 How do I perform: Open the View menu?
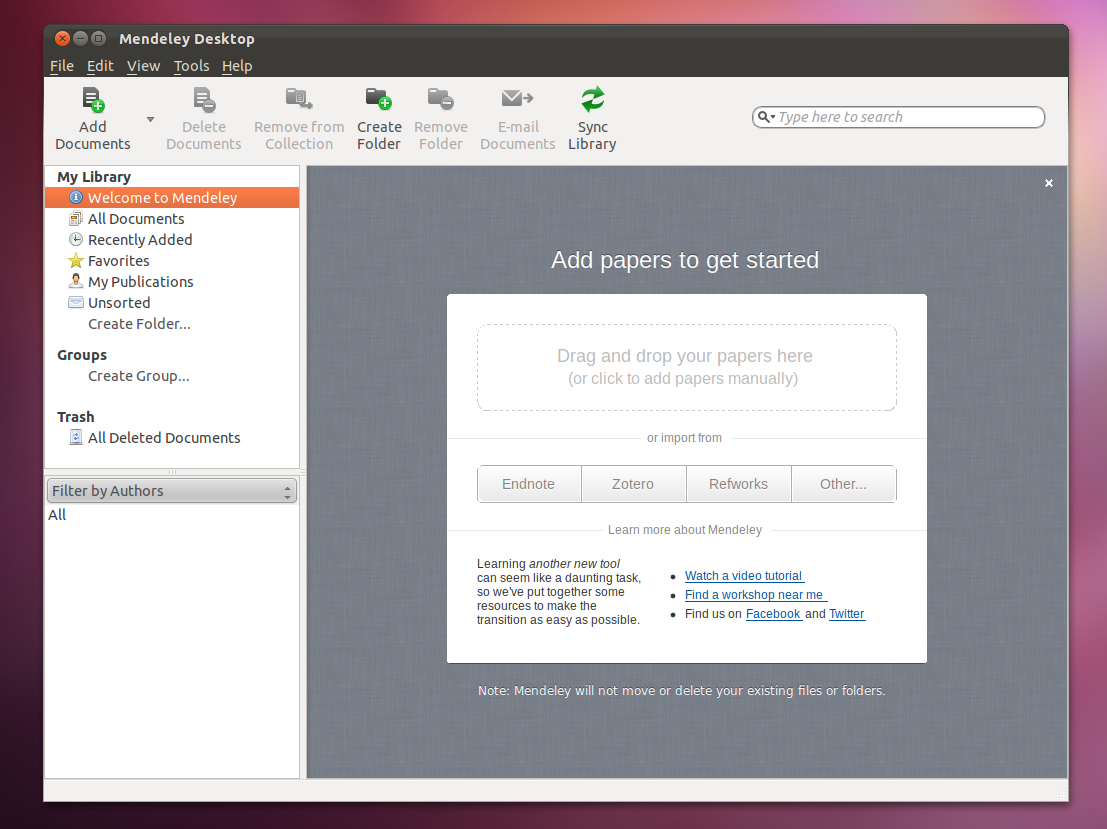tap(143, 66)
